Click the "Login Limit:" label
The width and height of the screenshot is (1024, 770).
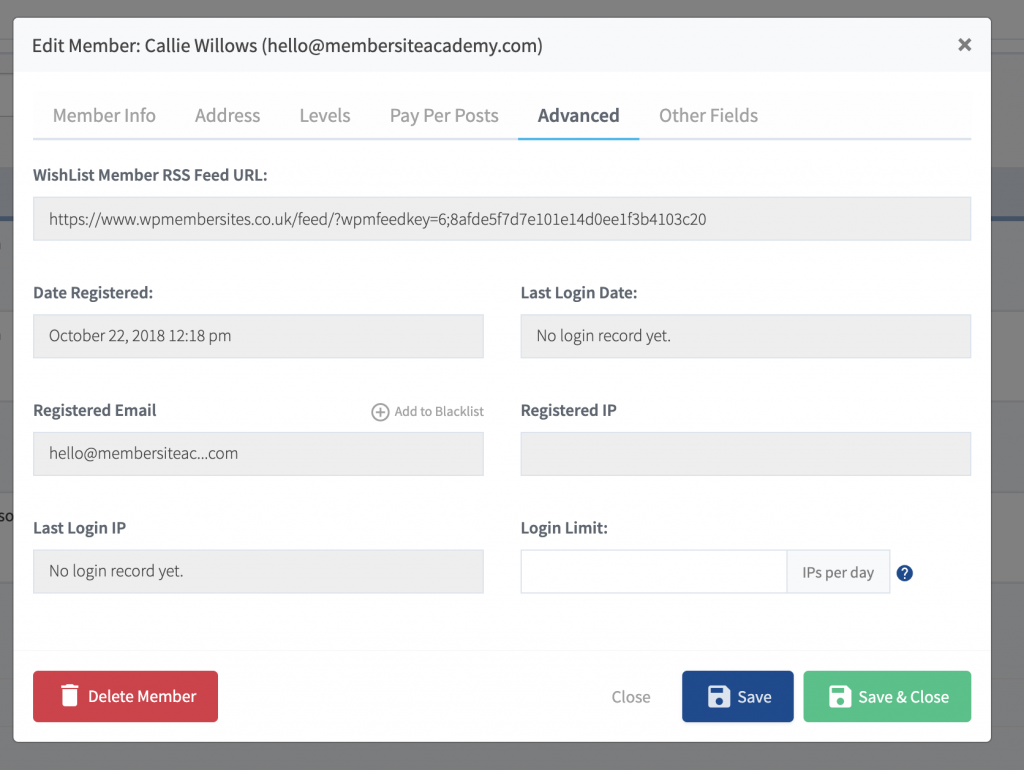564,528
